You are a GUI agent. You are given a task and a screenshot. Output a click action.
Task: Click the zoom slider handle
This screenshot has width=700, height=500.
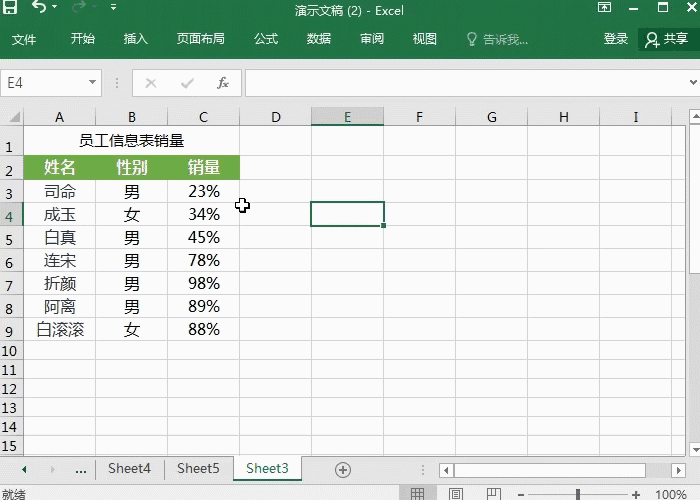tap(578, 494)
